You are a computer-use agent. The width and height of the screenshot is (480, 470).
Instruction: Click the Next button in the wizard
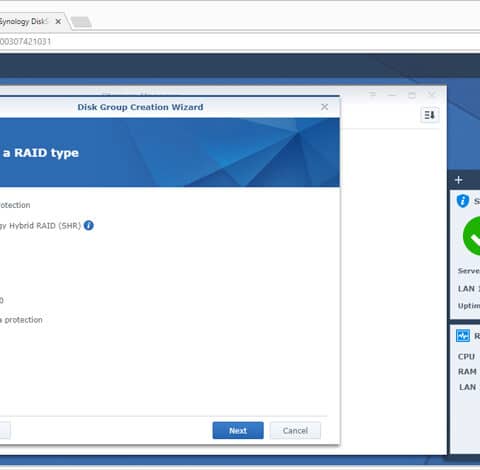[x=238, y=430]
